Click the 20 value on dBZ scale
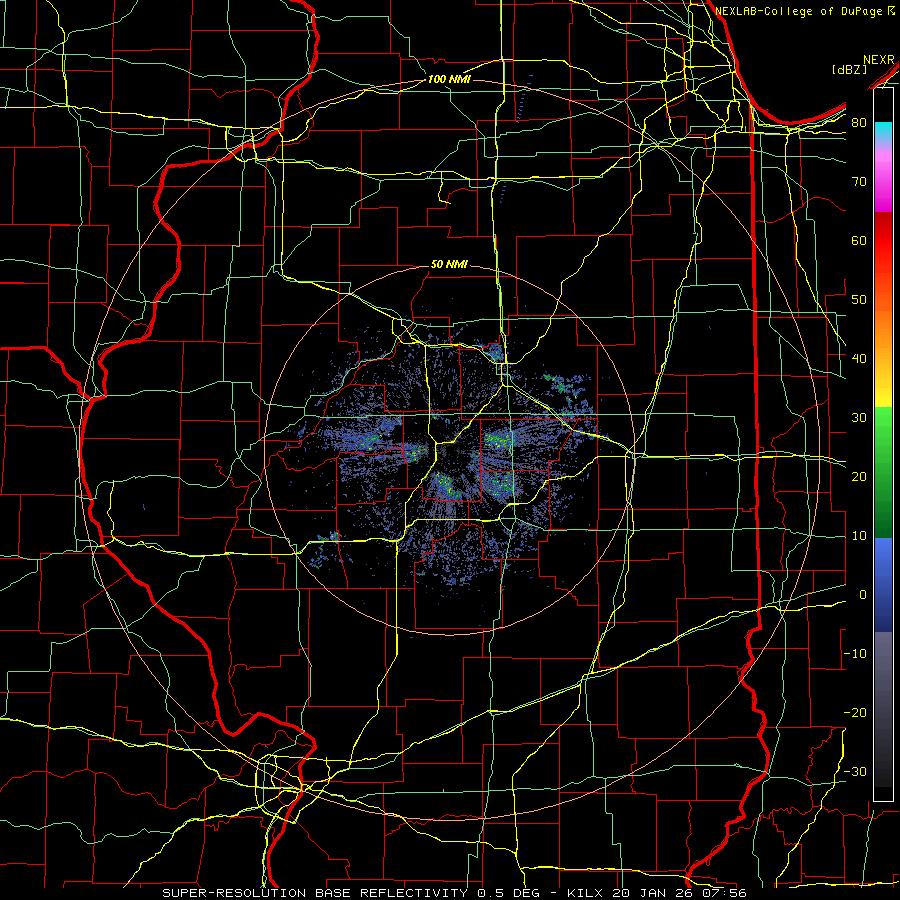This screenshot has height=900, width=900. click(x=859, y=477)
